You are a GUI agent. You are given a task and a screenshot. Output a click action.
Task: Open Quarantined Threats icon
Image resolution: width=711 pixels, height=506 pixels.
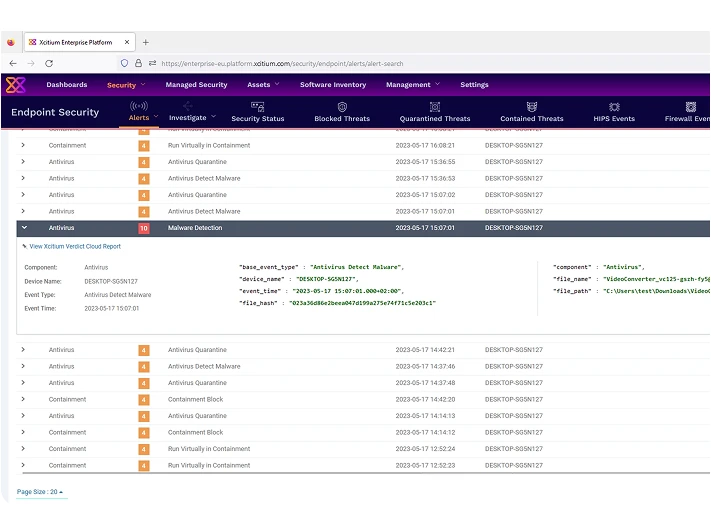[x=435, y=106]
